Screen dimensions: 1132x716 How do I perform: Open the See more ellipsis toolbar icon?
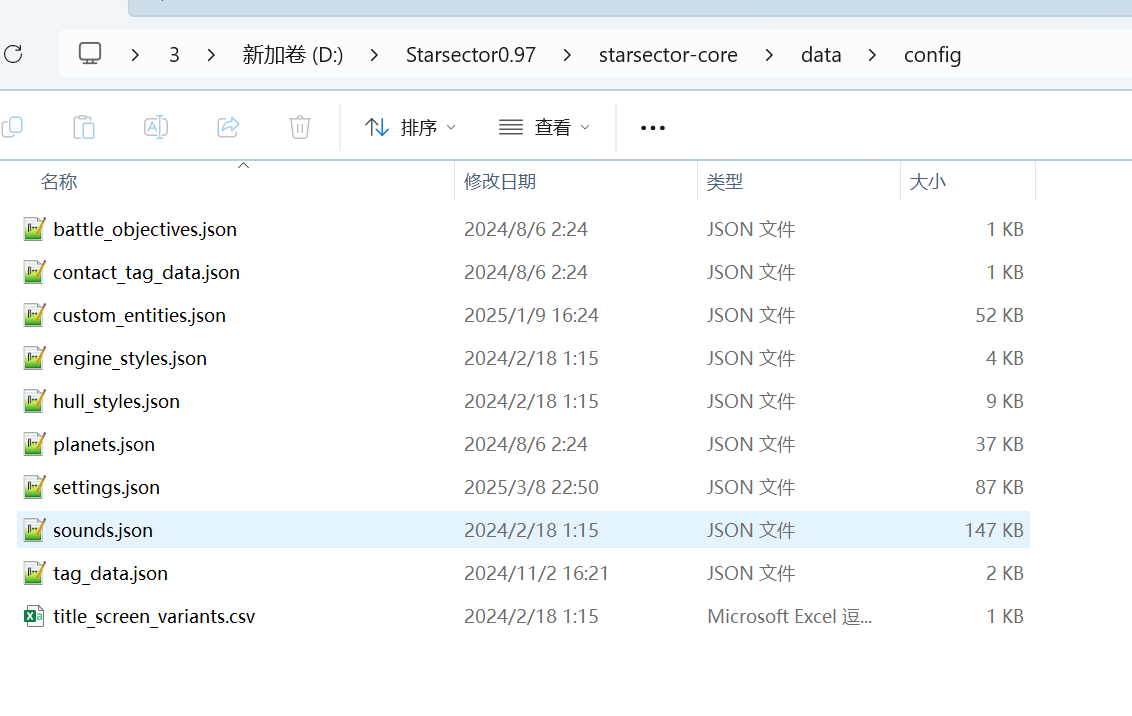[x=652, y=127]
